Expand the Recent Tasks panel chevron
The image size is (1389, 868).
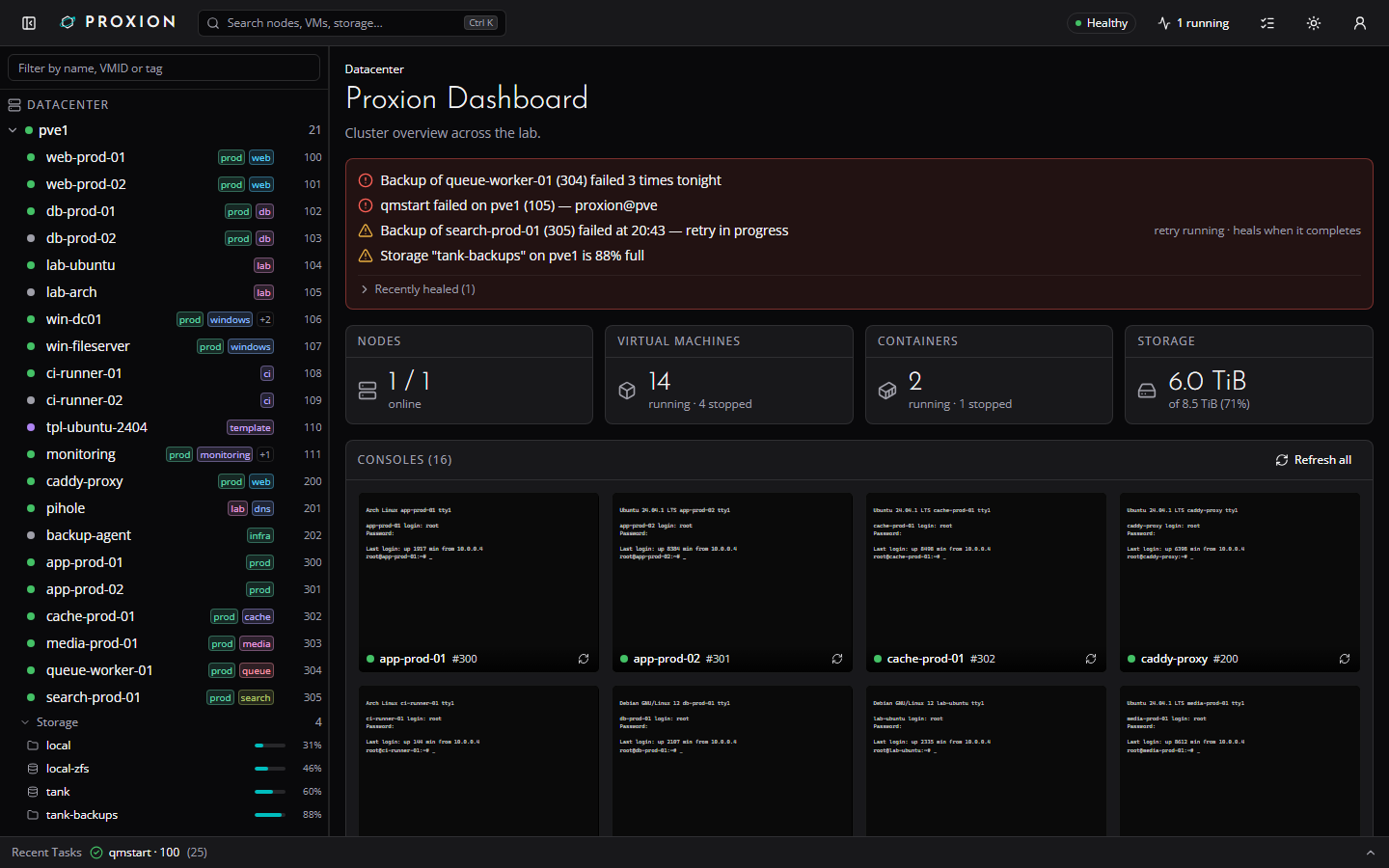[1370, 853]
